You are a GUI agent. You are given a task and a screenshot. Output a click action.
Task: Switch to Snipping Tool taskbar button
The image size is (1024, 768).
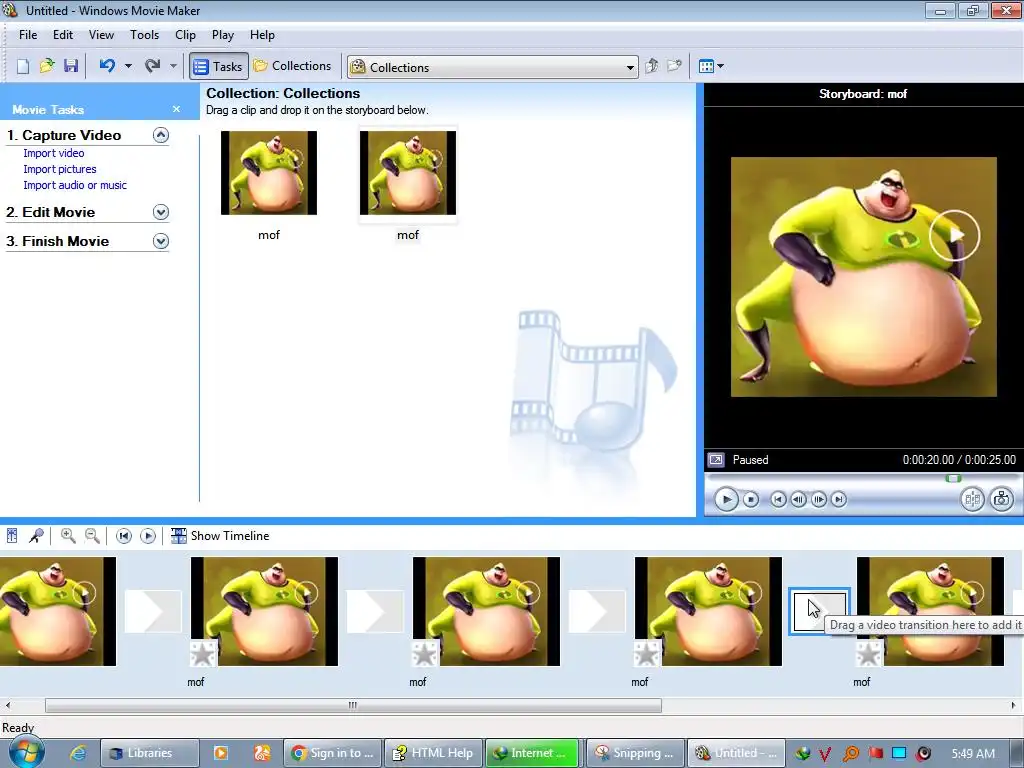635,753
